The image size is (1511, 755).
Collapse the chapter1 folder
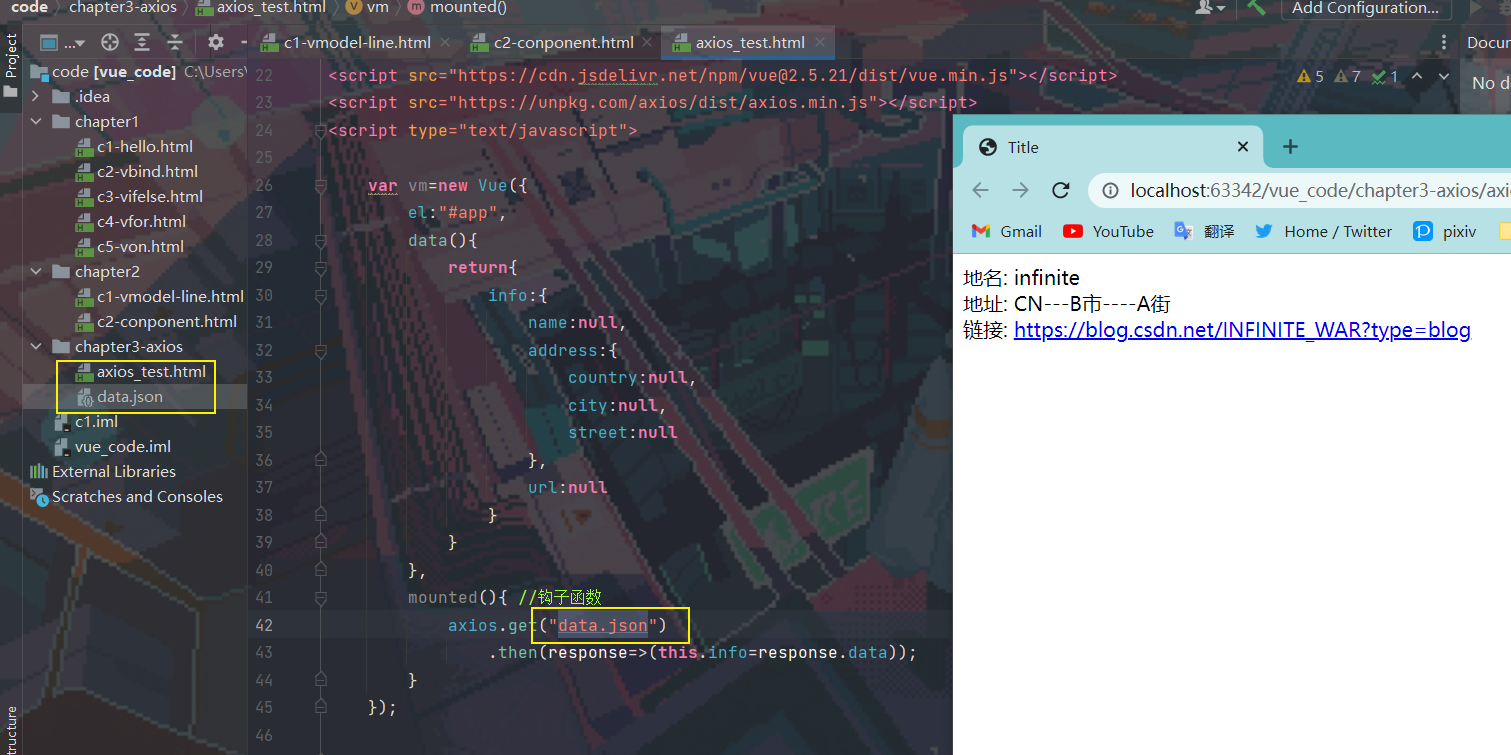[36, 122]
